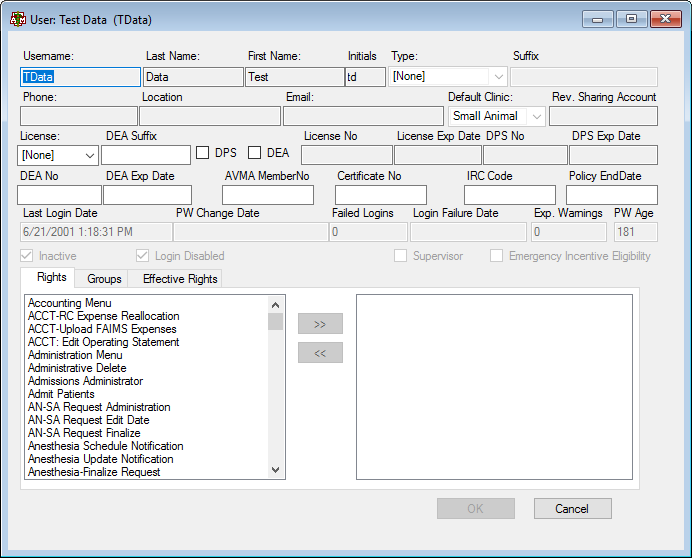Click the Email field
The height and width of the screenshot is (558, 692).
pos(363,116)
